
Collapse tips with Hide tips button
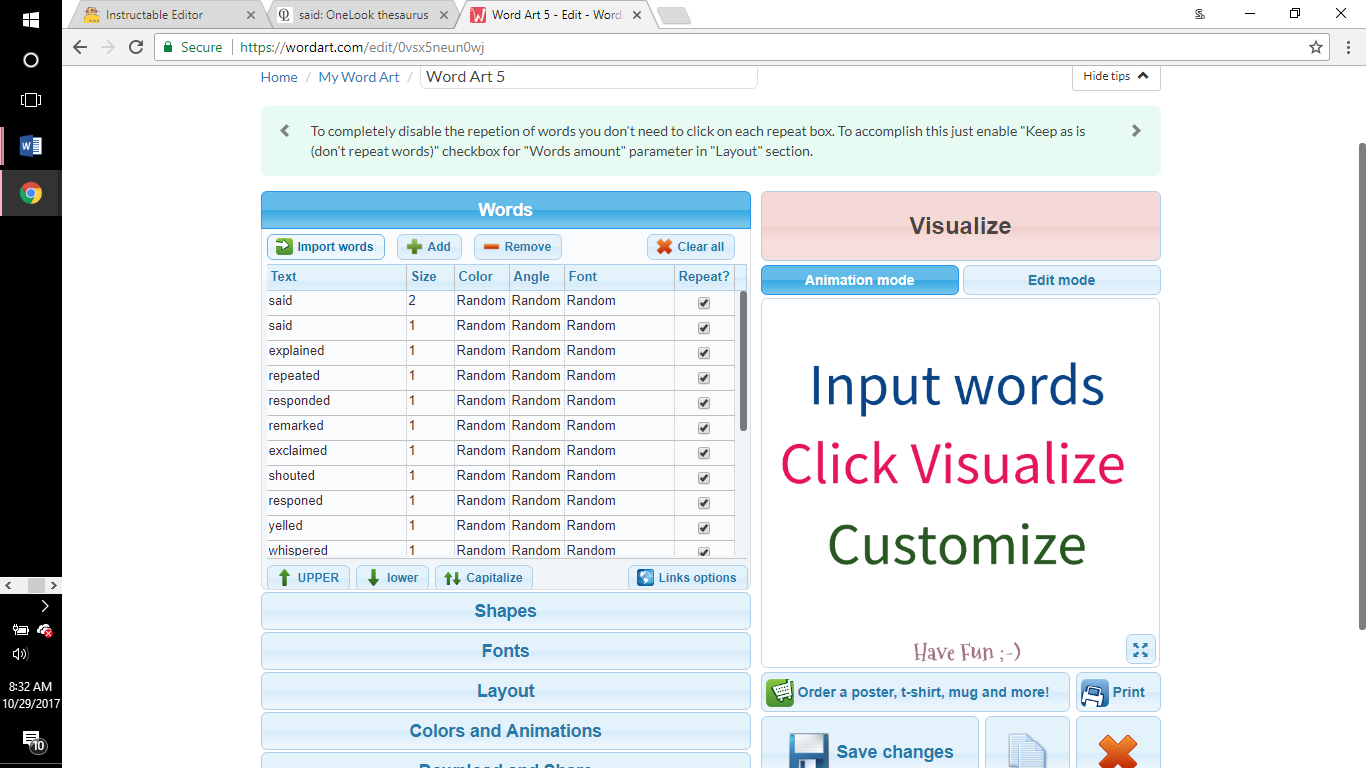[x=1116, y=76]
